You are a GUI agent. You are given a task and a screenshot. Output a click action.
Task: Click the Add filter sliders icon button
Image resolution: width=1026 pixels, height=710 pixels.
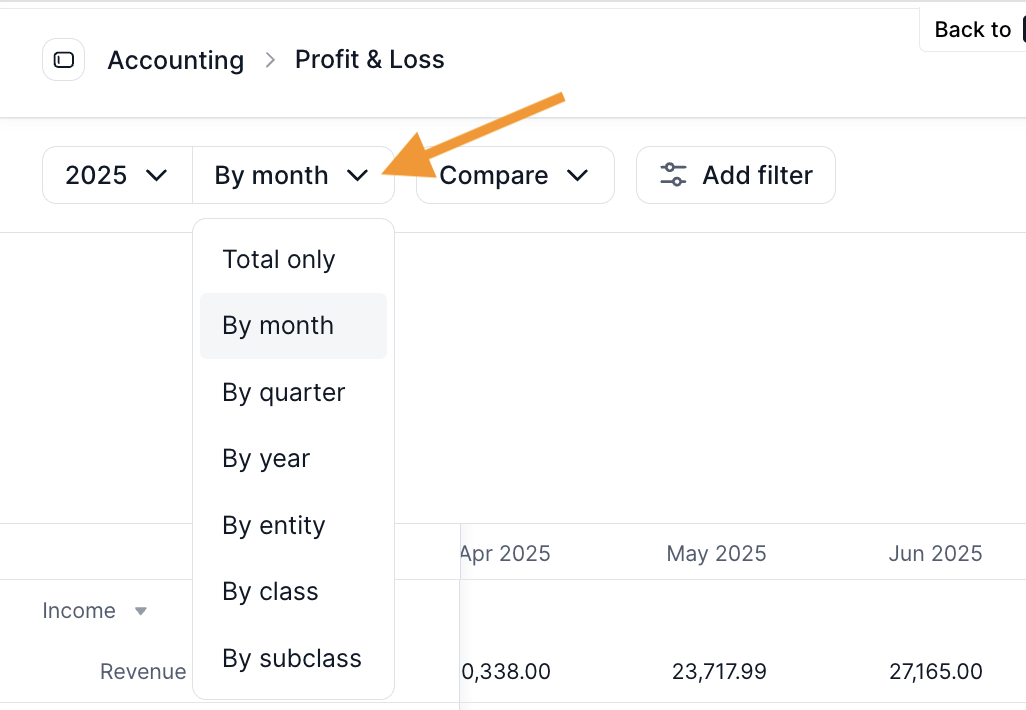coord(735,176)
